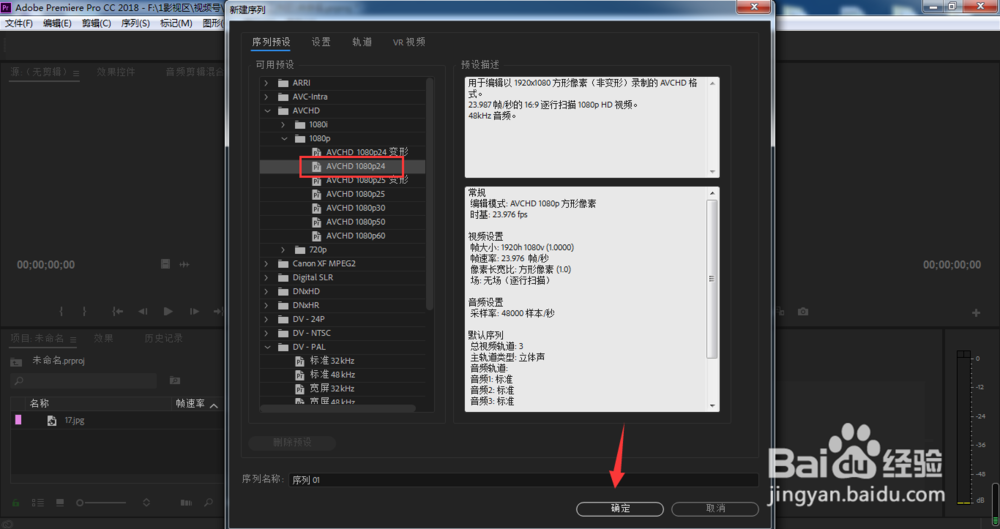The width and height of the screenshot is (1000, 529).
Task: Expand the DV - NTSC folder
Action: 267,333
